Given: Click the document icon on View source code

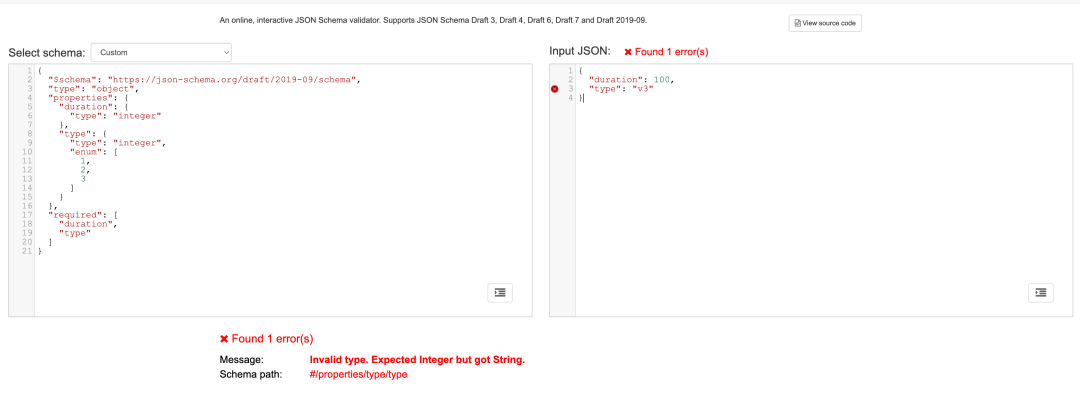Looking at the screenshot, I should [797, 23].
